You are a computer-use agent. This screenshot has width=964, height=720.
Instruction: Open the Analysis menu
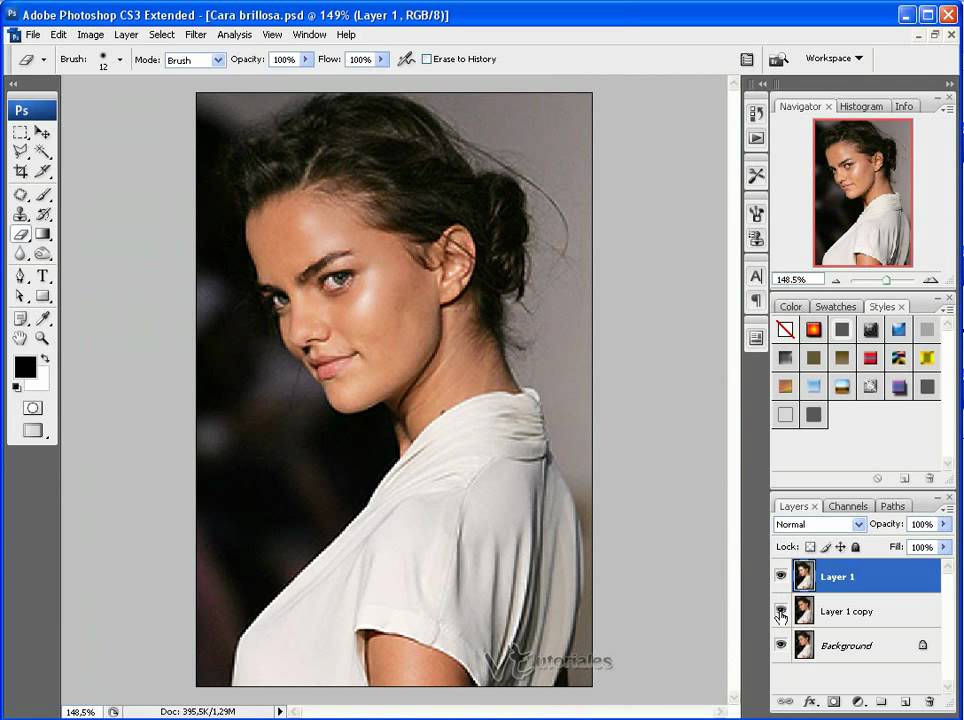(234, 34)
